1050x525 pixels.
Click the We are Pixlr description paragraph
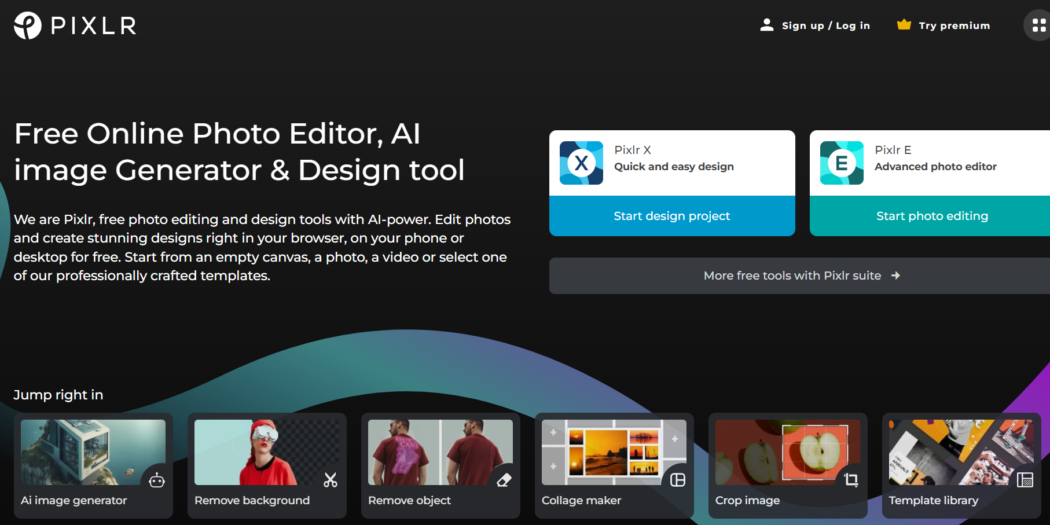(262, 248)
